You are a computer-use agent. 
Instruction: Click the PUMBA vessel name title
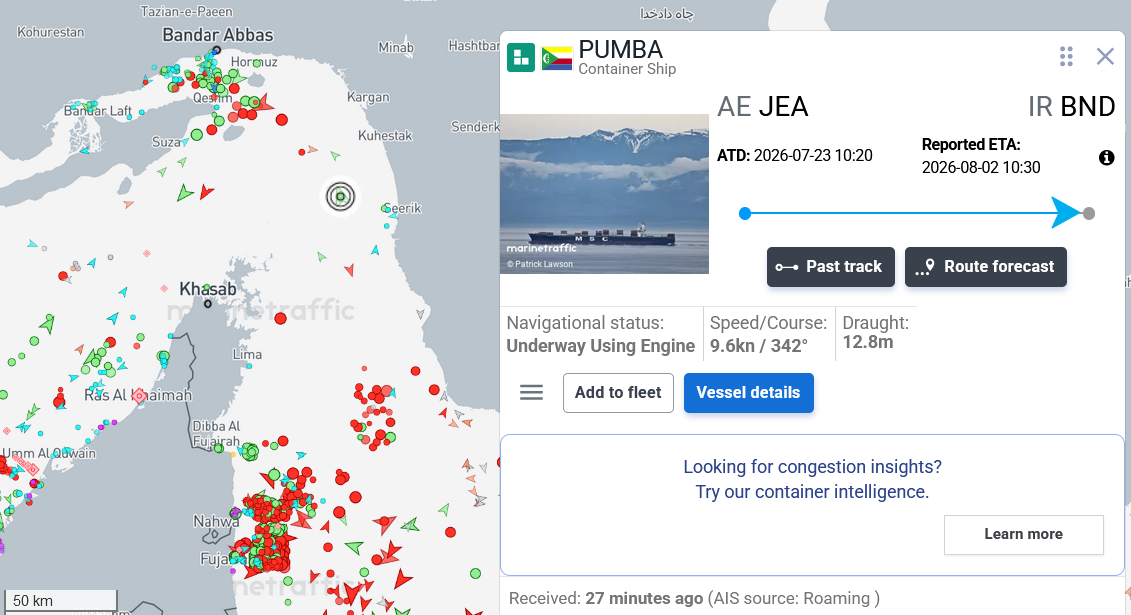pos(620,49)
